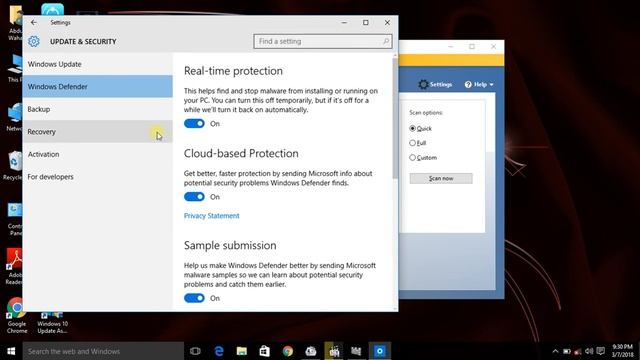Click the Find a setting search box

point(323,41)
